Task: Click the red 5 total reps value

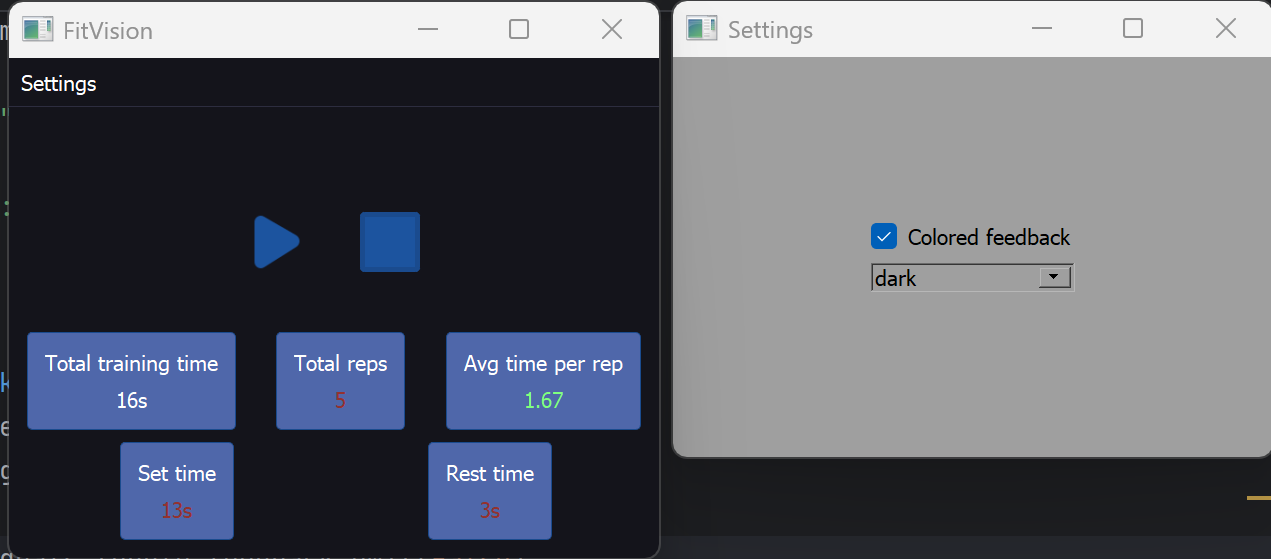Action: click(x=340, y=401)
